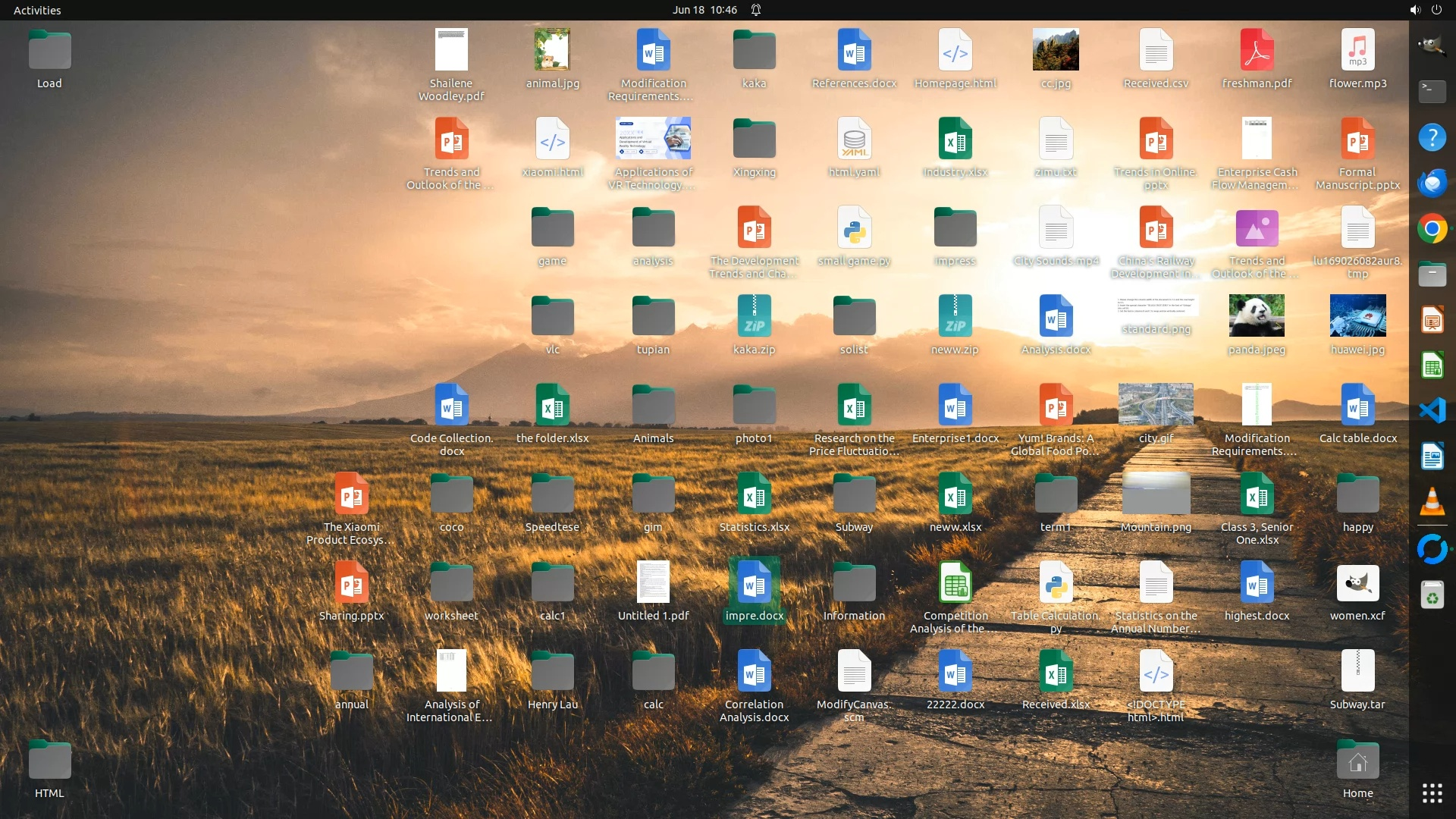Open VLC media player in dock
This screenshot has width=1456, height=819.
tap(1432, 502)
